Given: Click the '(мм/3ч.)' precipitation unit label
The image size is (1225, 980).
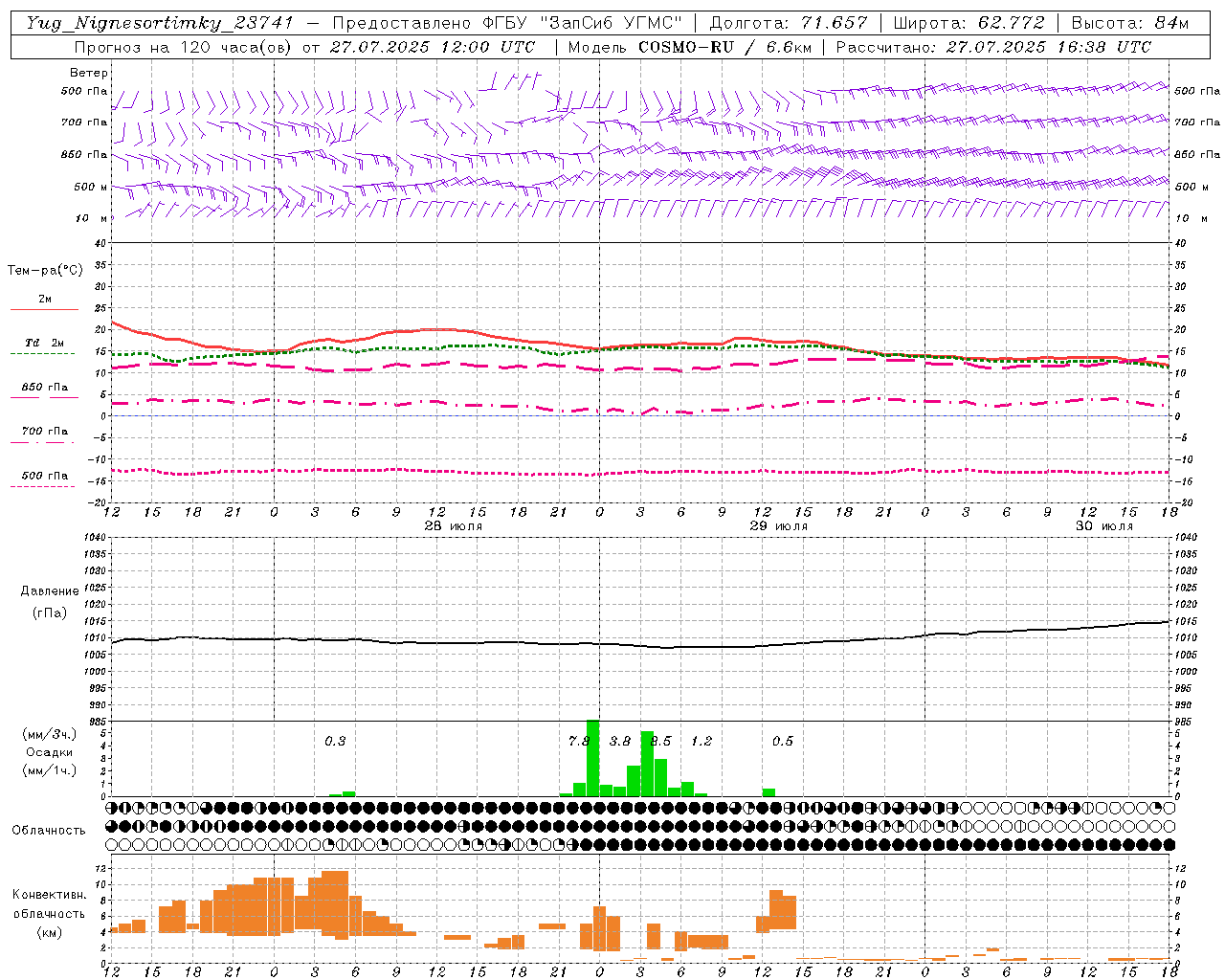Looking at the screenshot, I should coord(48,734).
